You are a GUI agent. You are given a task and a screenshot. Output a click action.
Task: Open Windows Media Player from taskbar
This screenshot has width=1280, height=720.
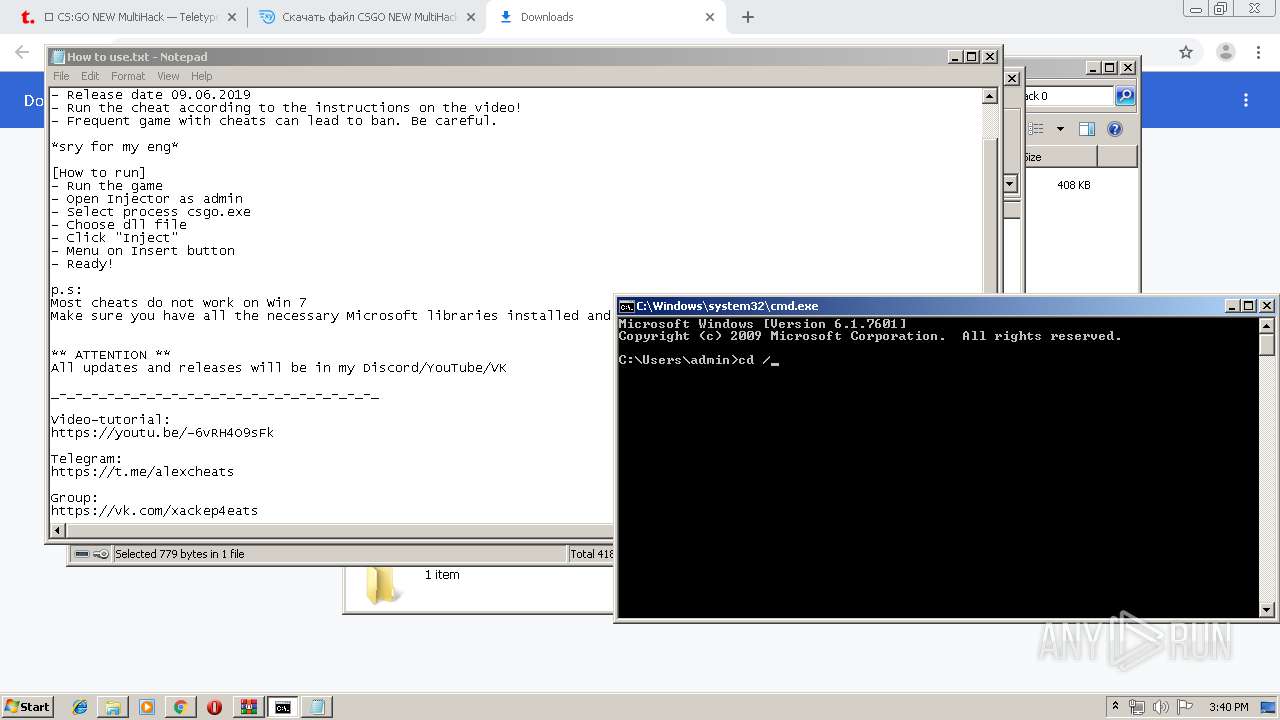point(147,707)
